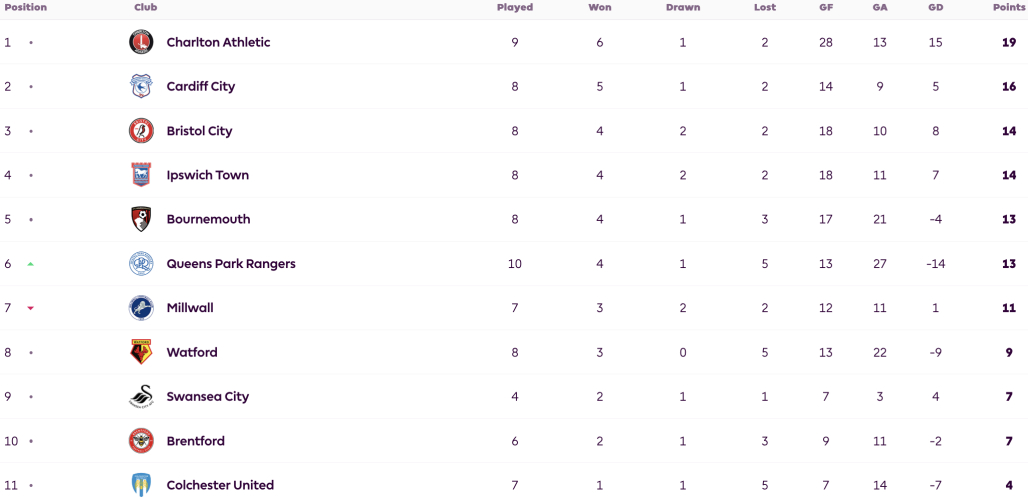The width and height of the screenshot is (1028, 500).
Task: Select the Bristol City badge icon
Action: pos(141,131)
